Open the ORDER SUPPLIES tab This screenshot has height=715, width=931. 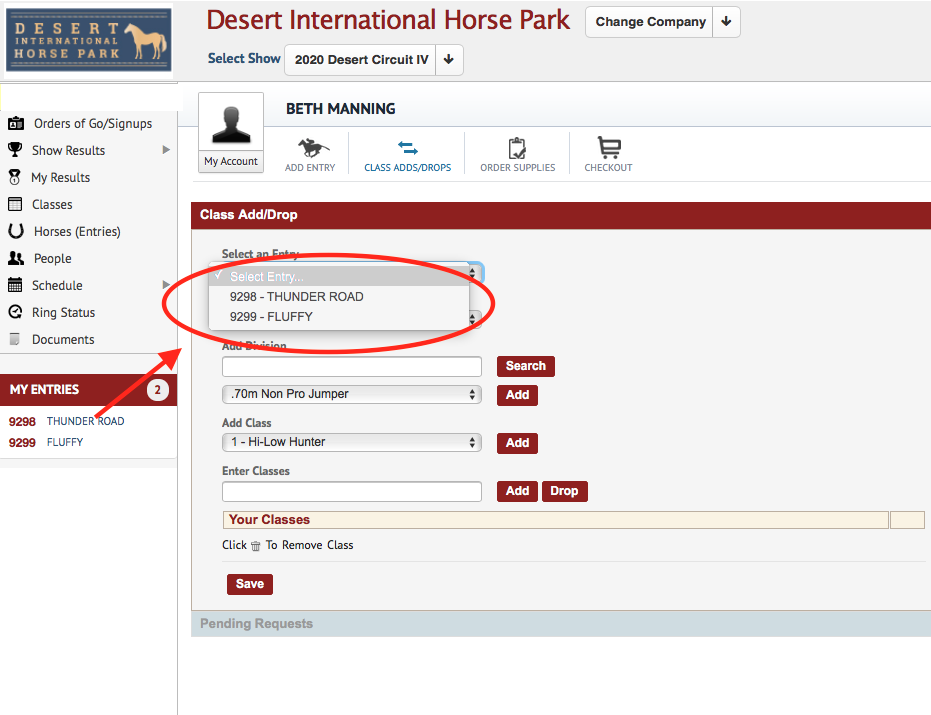click(x=518, y=167)
